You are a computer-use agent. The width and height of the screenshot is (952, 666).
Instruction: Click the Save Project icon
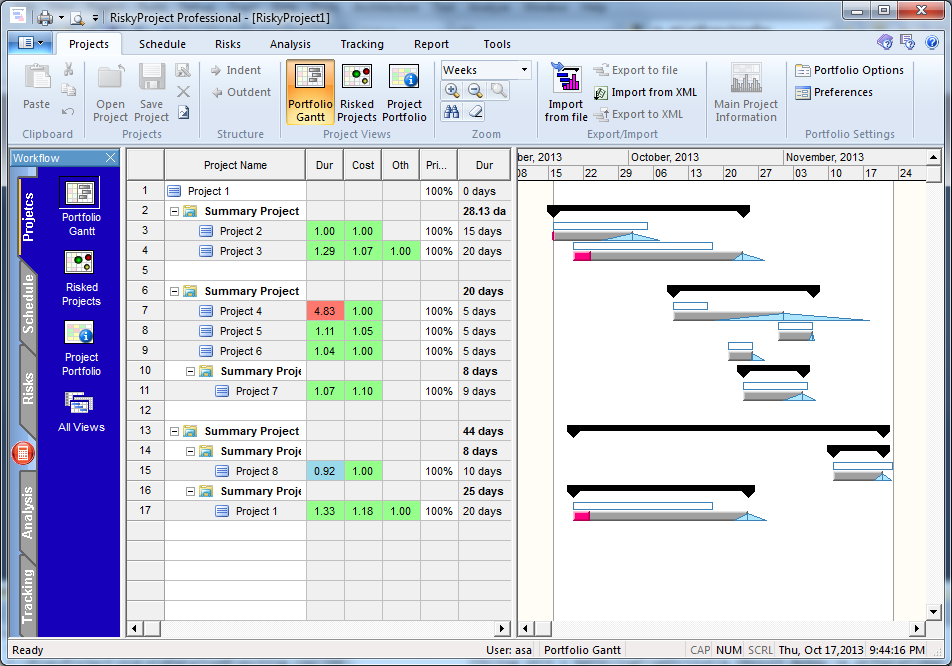point(150,92)
